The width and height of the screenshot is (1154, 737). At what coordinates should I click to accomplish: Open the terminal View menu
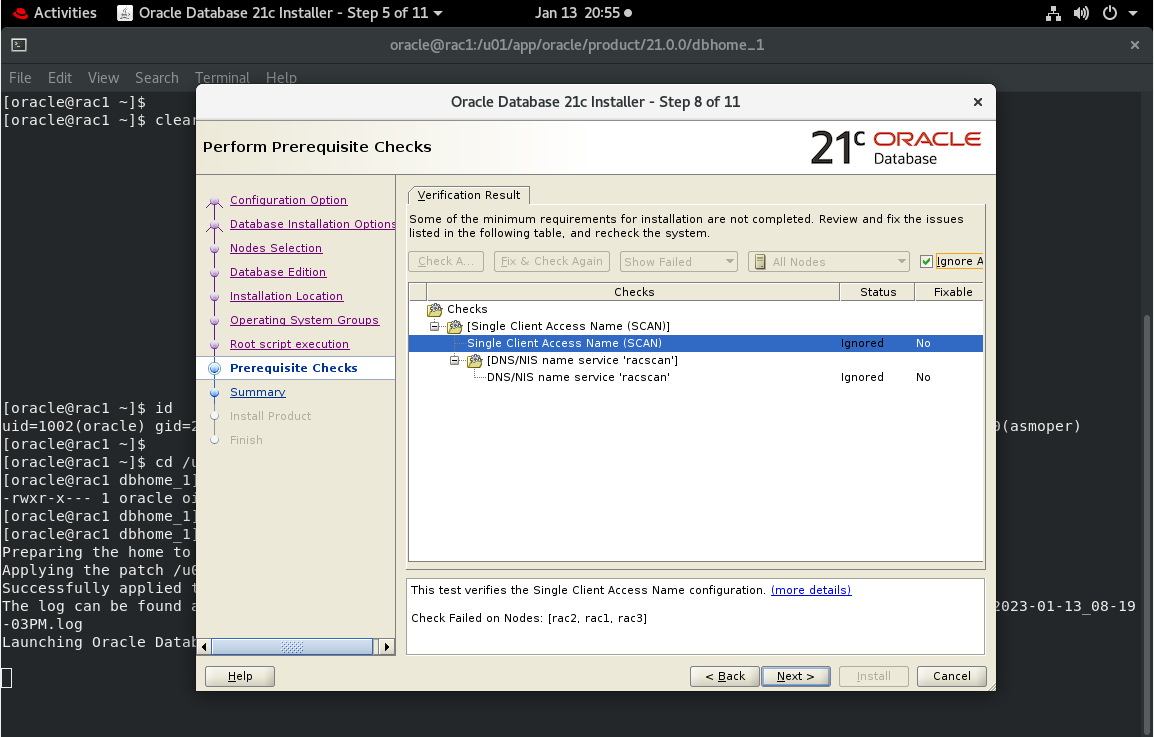pos(103,77)
